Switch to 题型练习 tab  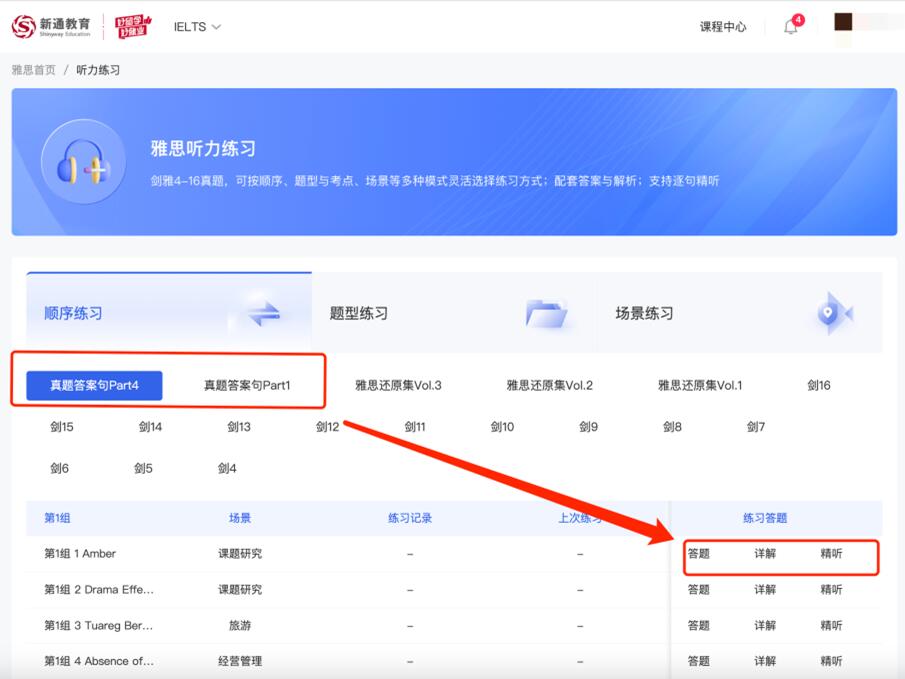[454, 312]
